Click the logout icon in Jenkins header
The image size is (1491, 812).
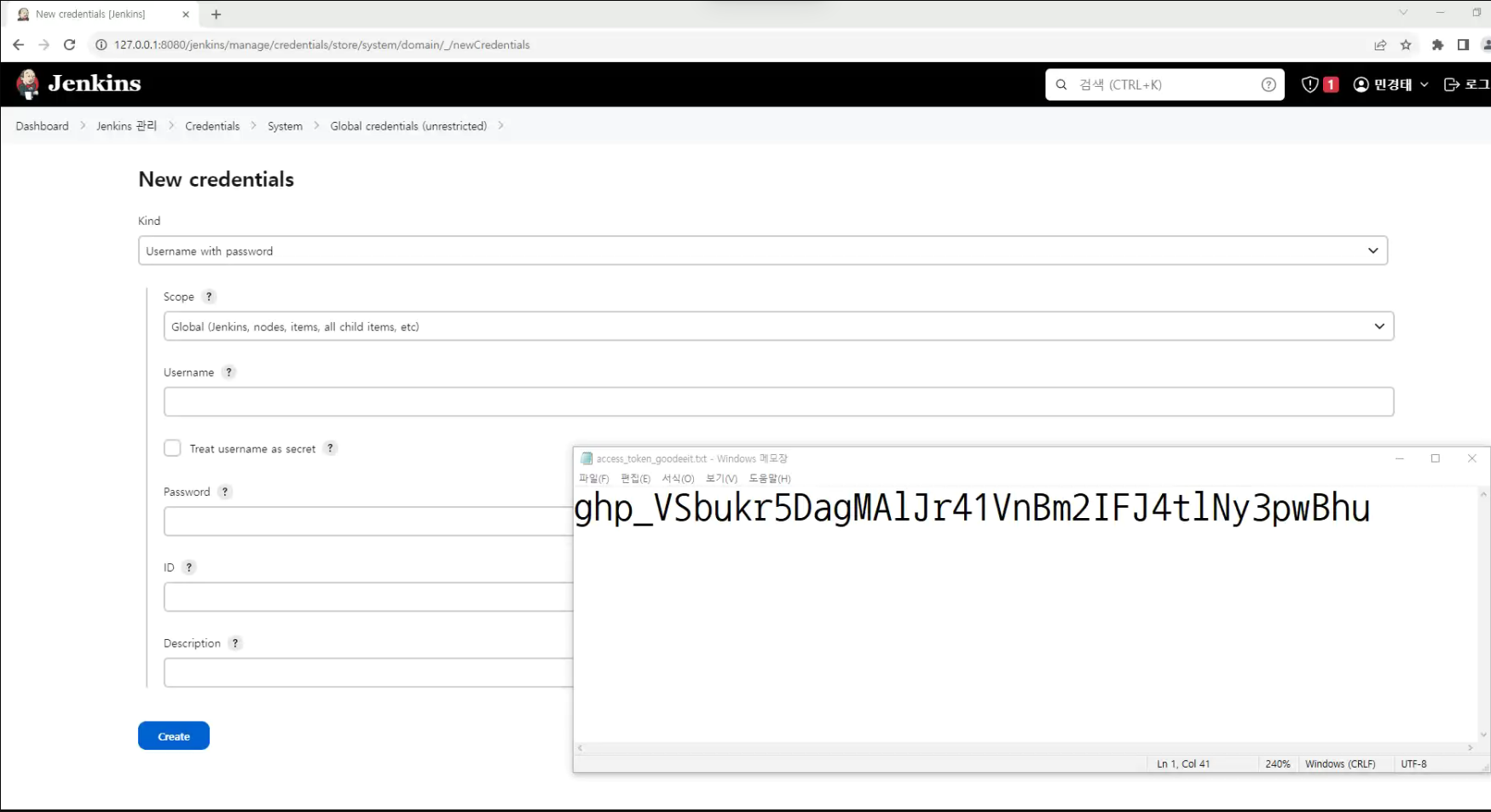point(1451,84)
